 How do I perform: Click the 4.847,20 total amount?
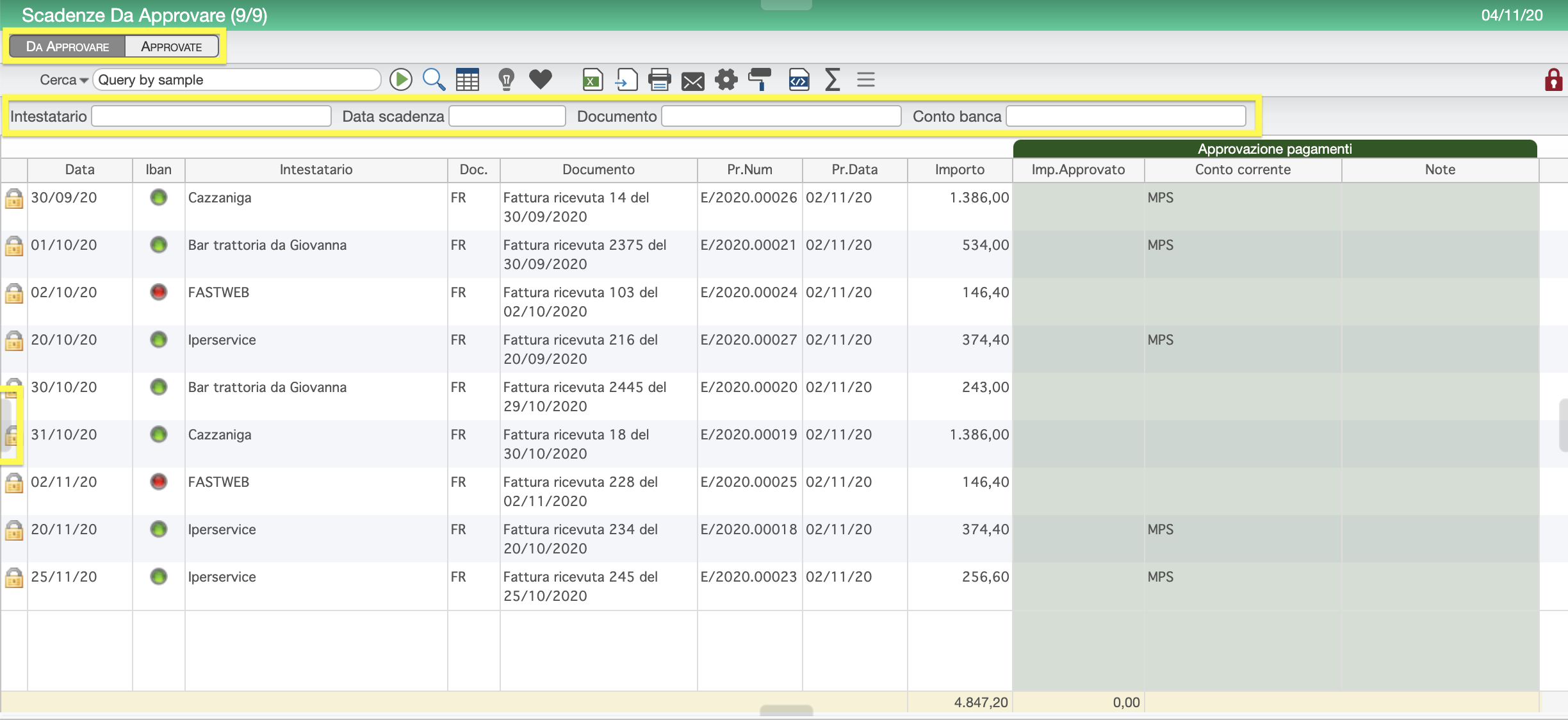coord(981,702)
